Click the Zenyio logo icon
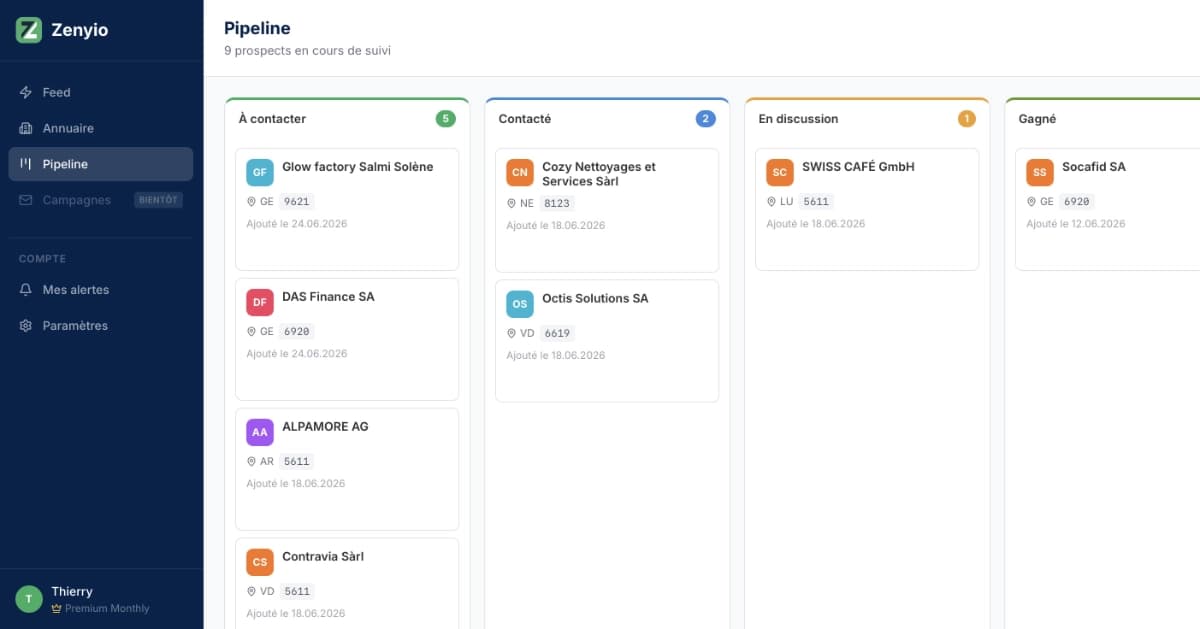Viewport: 1200px width, 629px height. (x=29, y=30)
